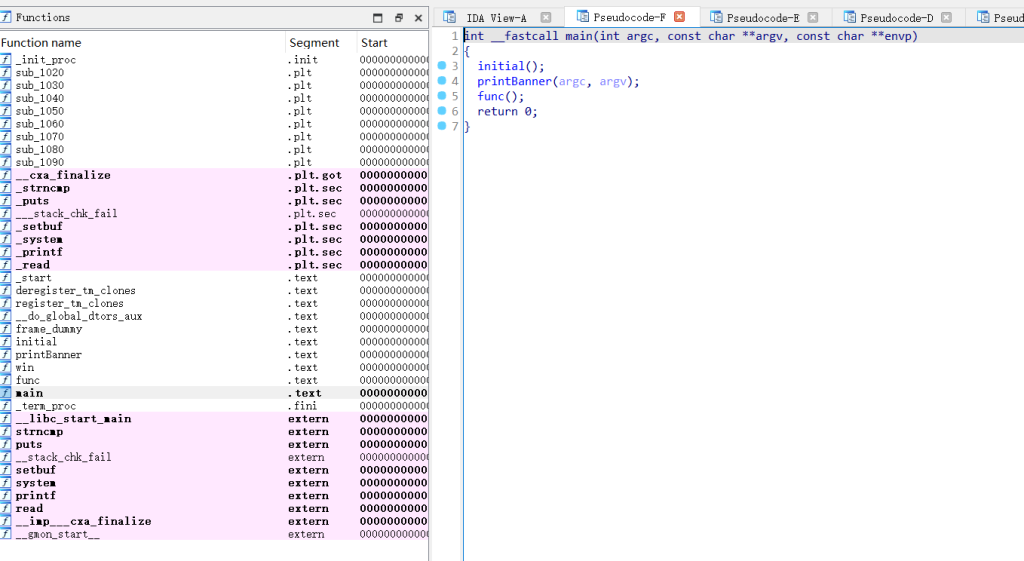
Task: Toggle breakpoint dot on line 3
Action: [x=442, y=65]
